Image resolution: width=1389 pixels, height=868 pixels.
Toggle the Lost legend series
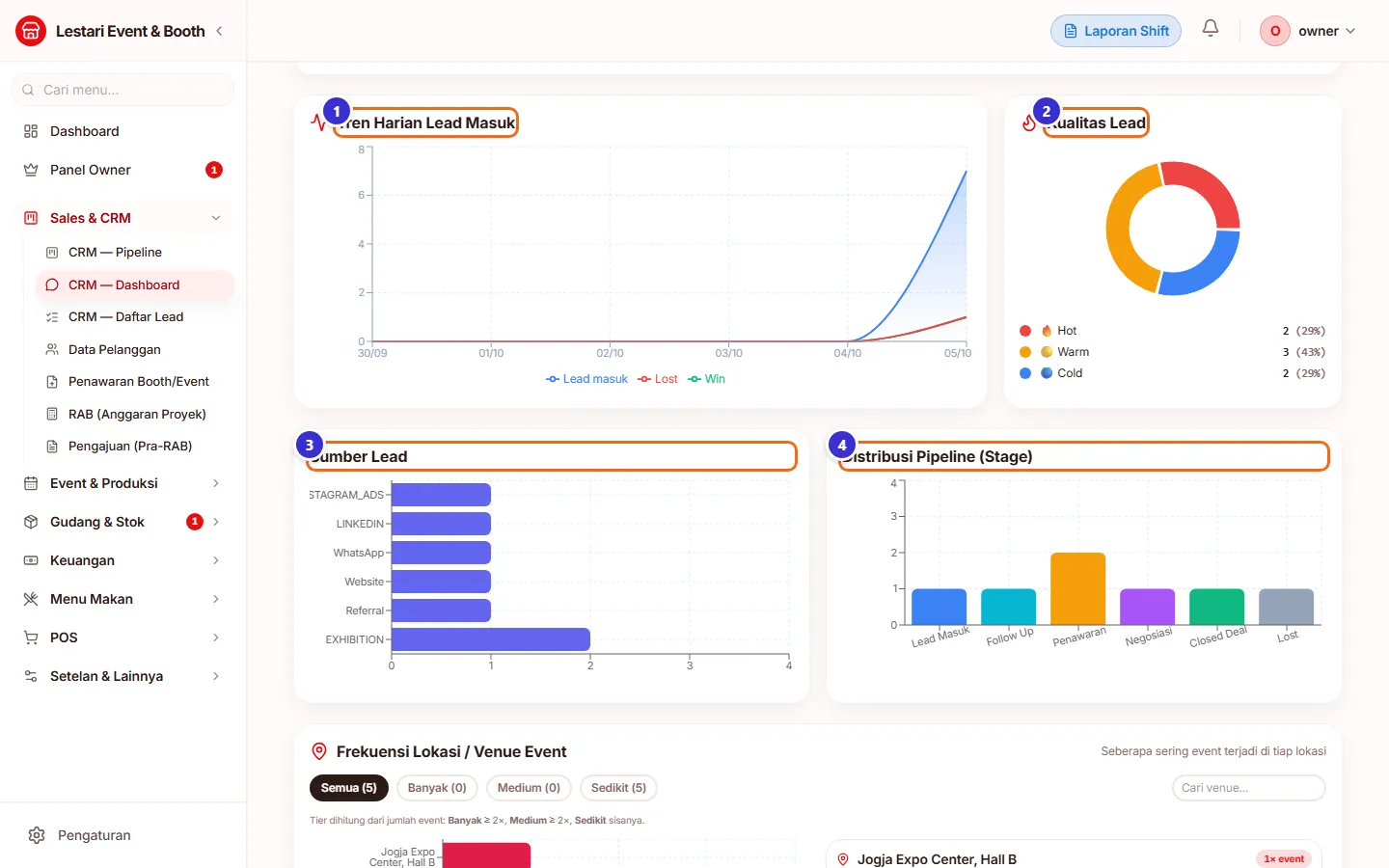(x=658, y=379)
